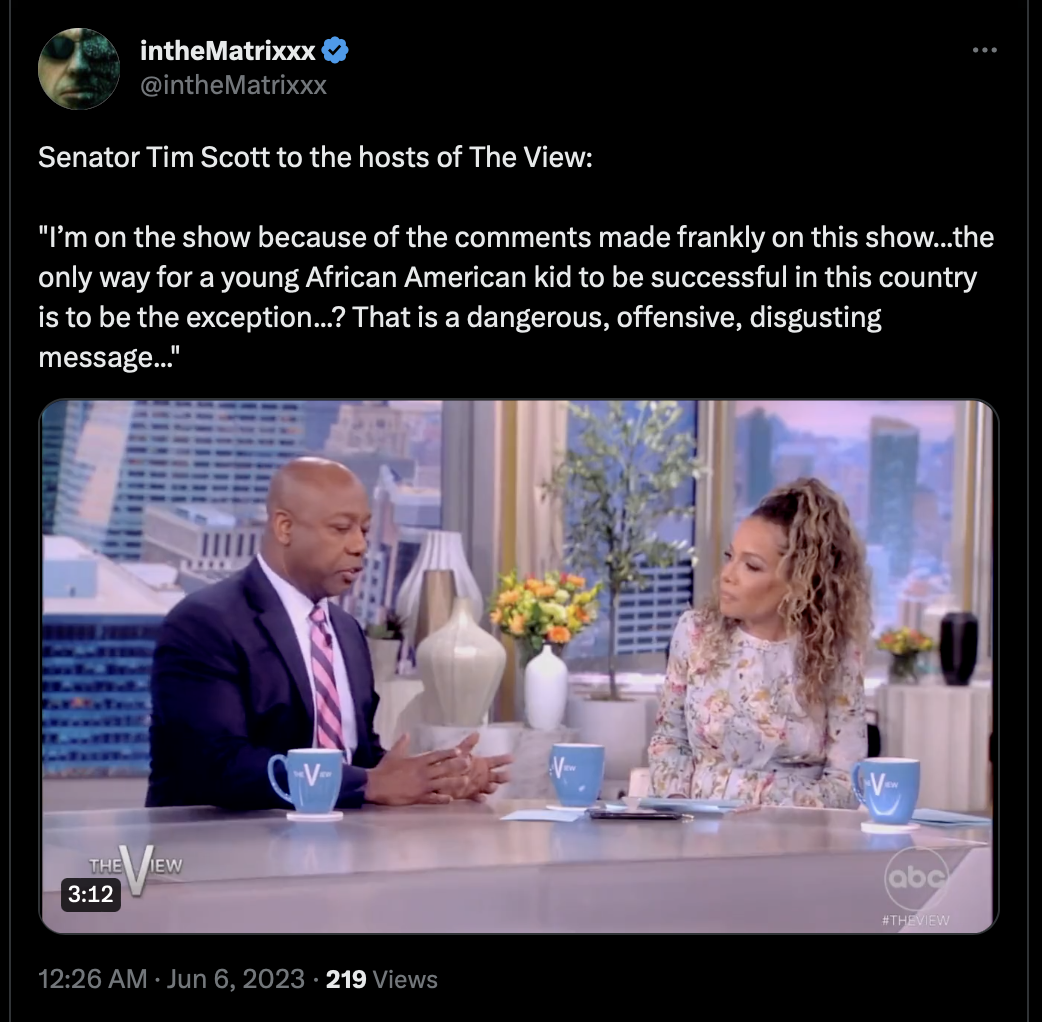
Task: Click the blue mug at the video's right edge
Action: click(x=886, y=793)
